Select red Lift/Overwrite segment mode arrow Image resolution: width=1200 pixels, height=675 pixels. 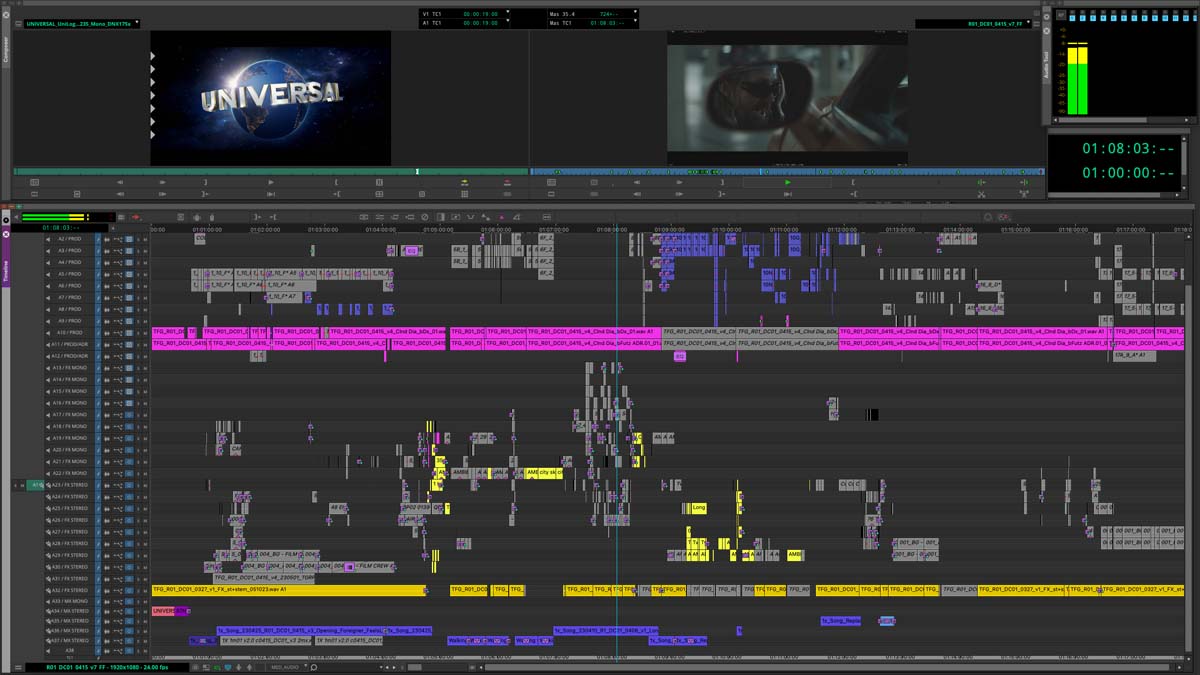point(136,217)
